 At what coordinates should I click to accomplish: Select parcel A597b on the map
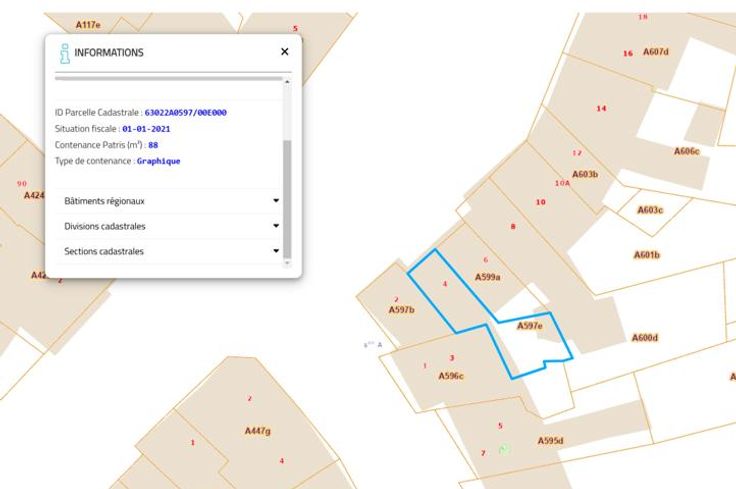(401, 310)
